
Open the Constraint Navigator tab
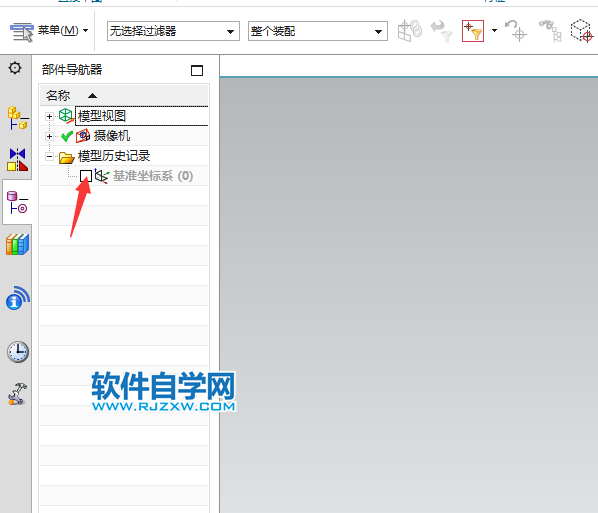pos(18,159)
